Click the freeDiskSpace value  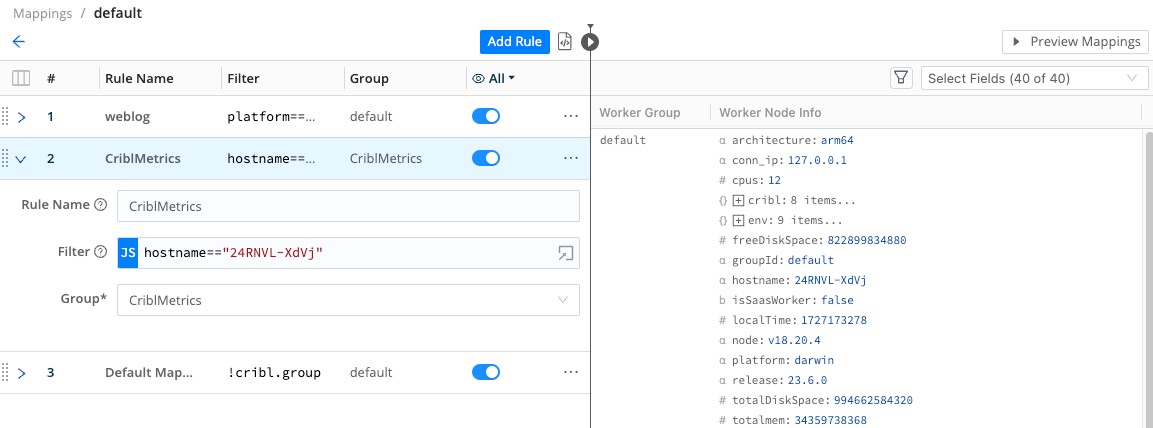click(x=866, y=240)
